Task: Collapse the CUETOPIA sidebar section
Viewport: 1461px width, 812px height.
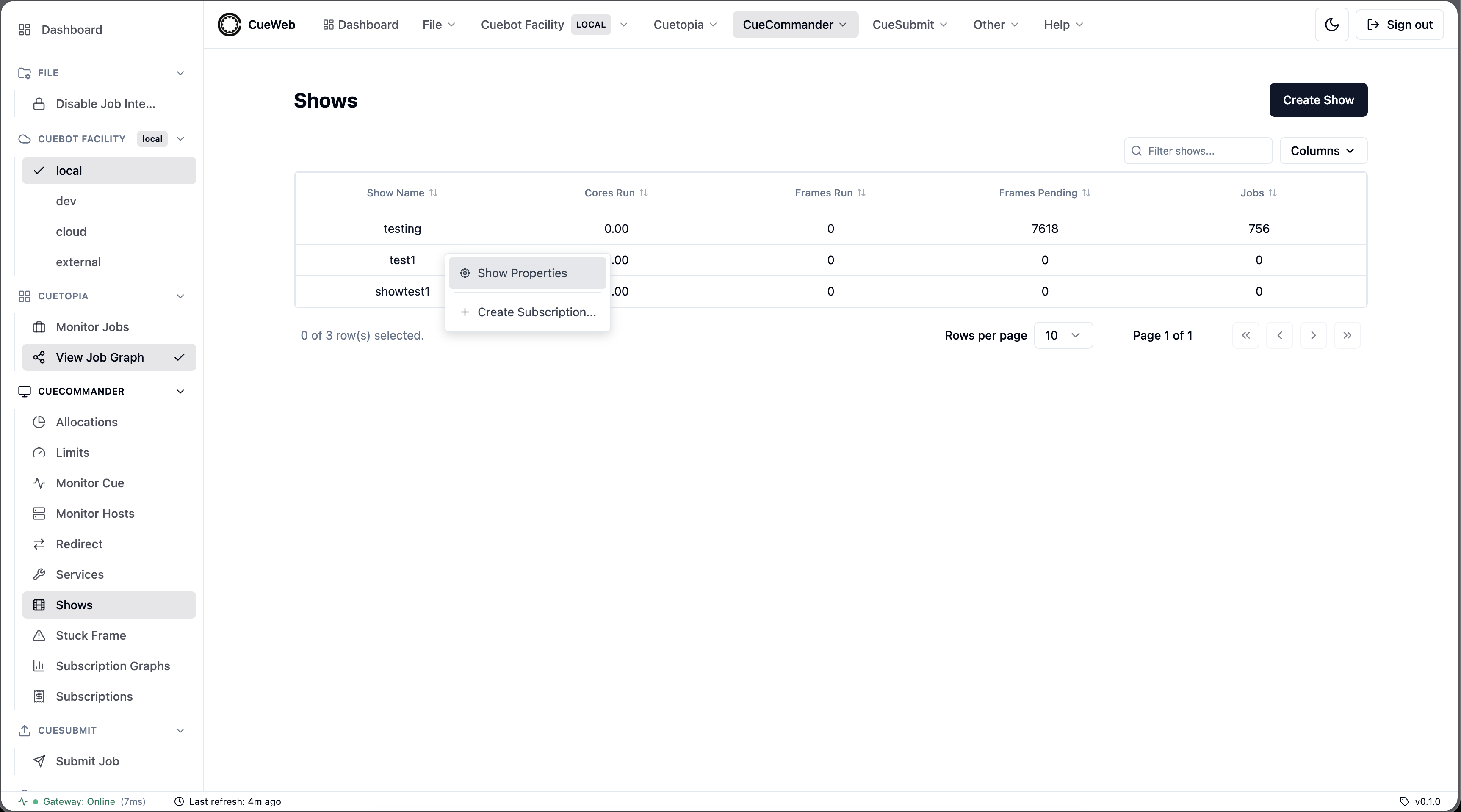Action: click(x=180, y=296)
